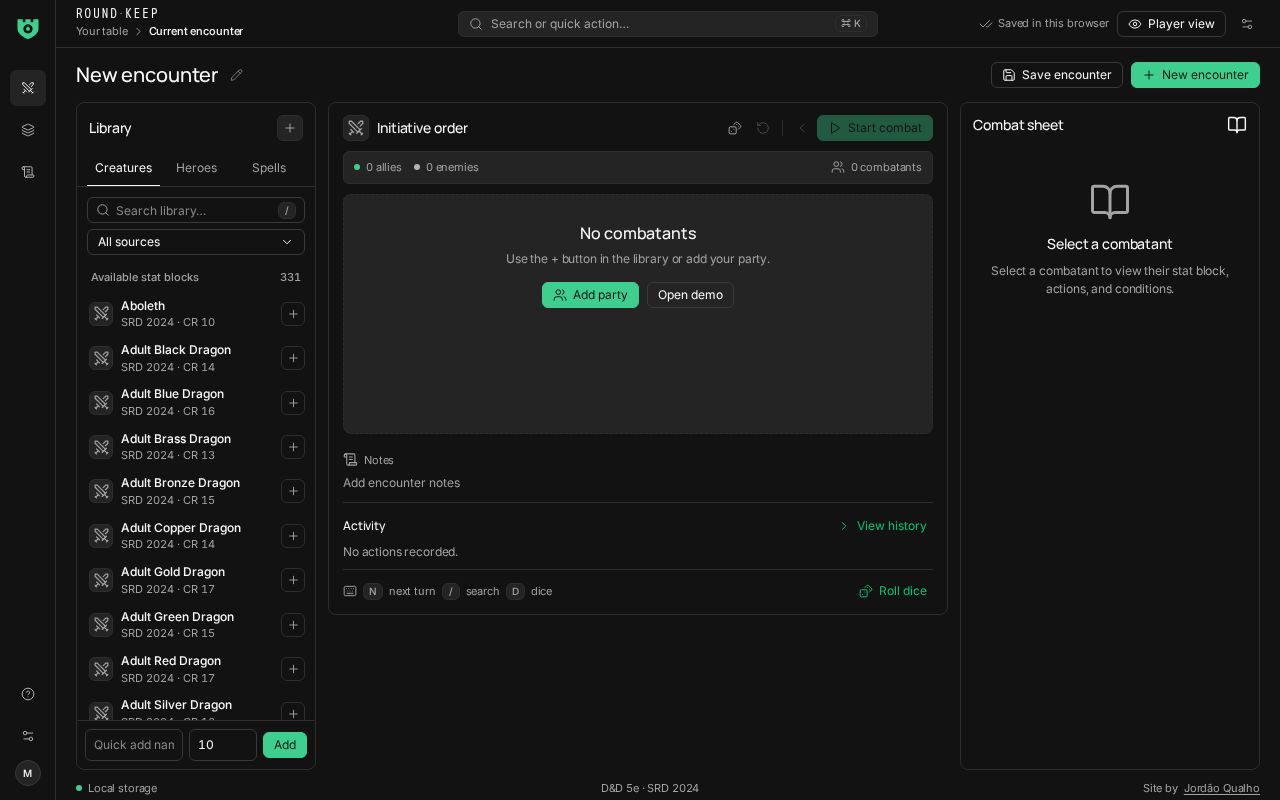Roll initiative dice icon in header
The height and width of the screenshot is (800, 1280).
click(x=735, y=128)
